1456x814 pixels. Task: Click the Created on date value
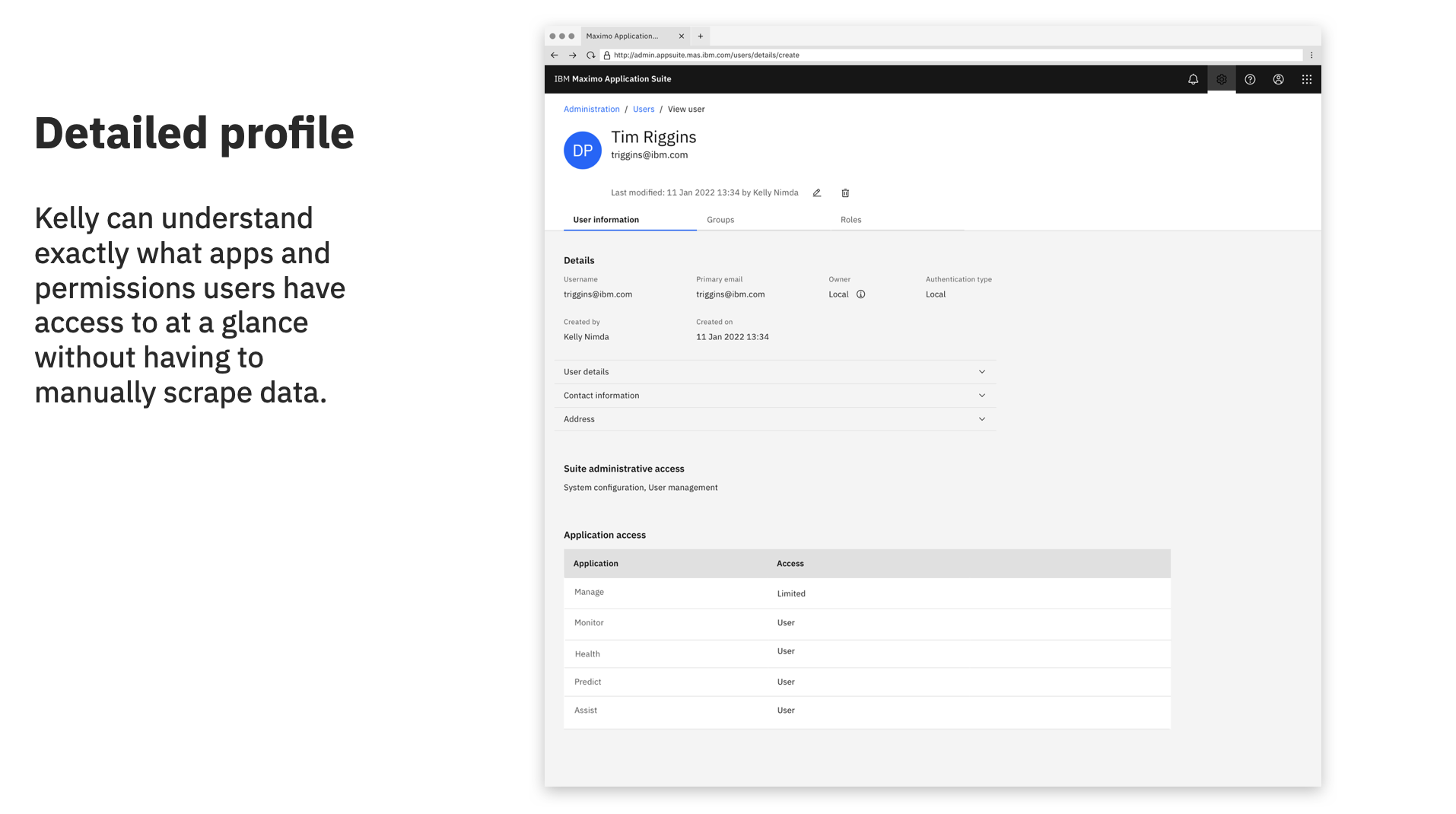pyautogui.click(x=732, y=337)
